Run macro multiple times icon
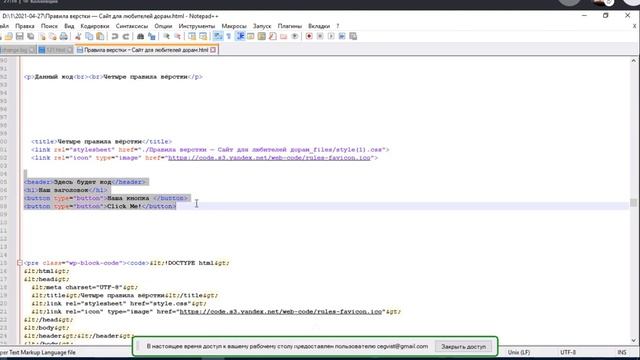The image size is (640, 360). 342,36
